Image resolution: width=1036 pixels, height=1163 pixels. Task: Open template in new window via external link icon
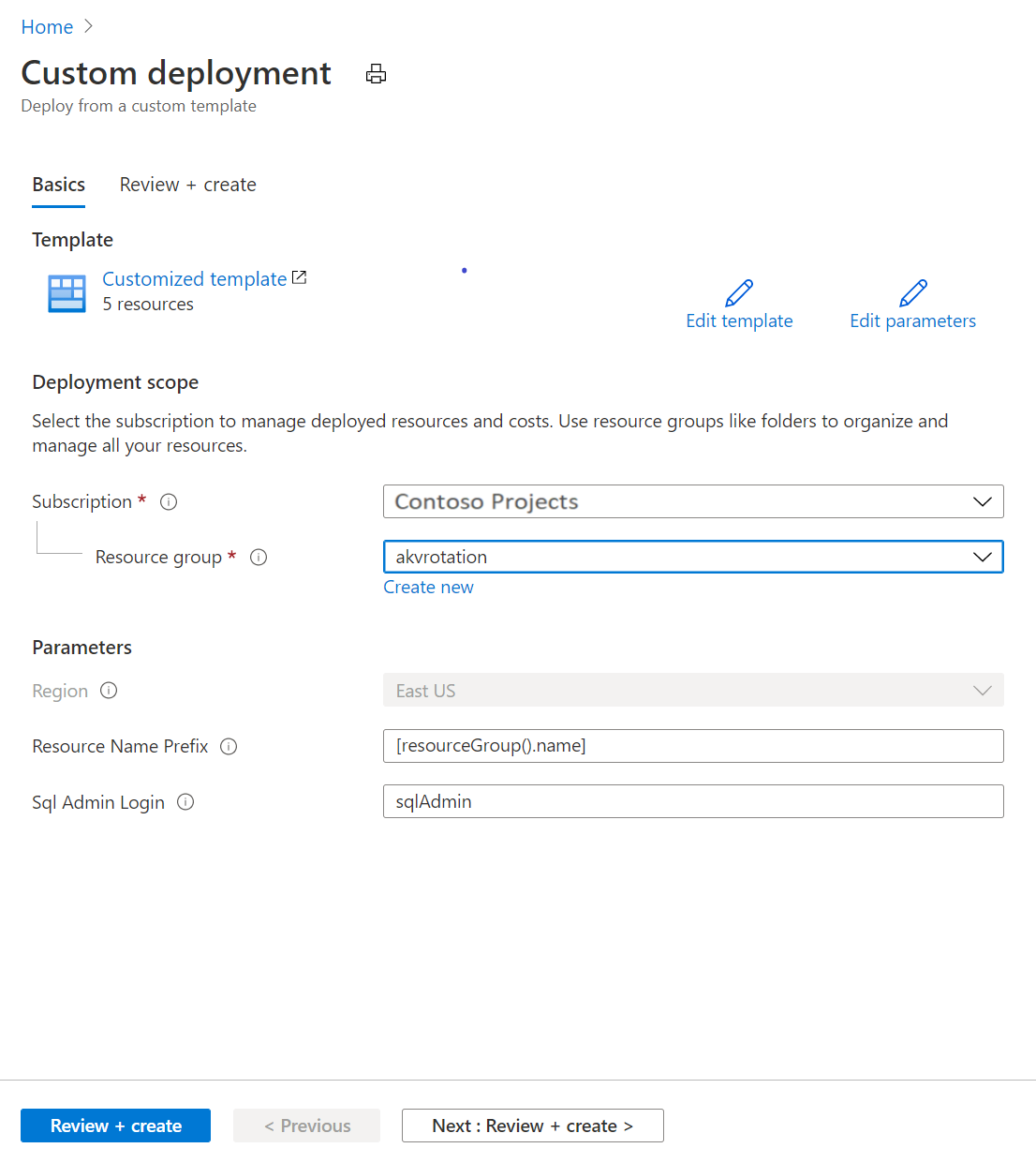[x=299, y=276]
